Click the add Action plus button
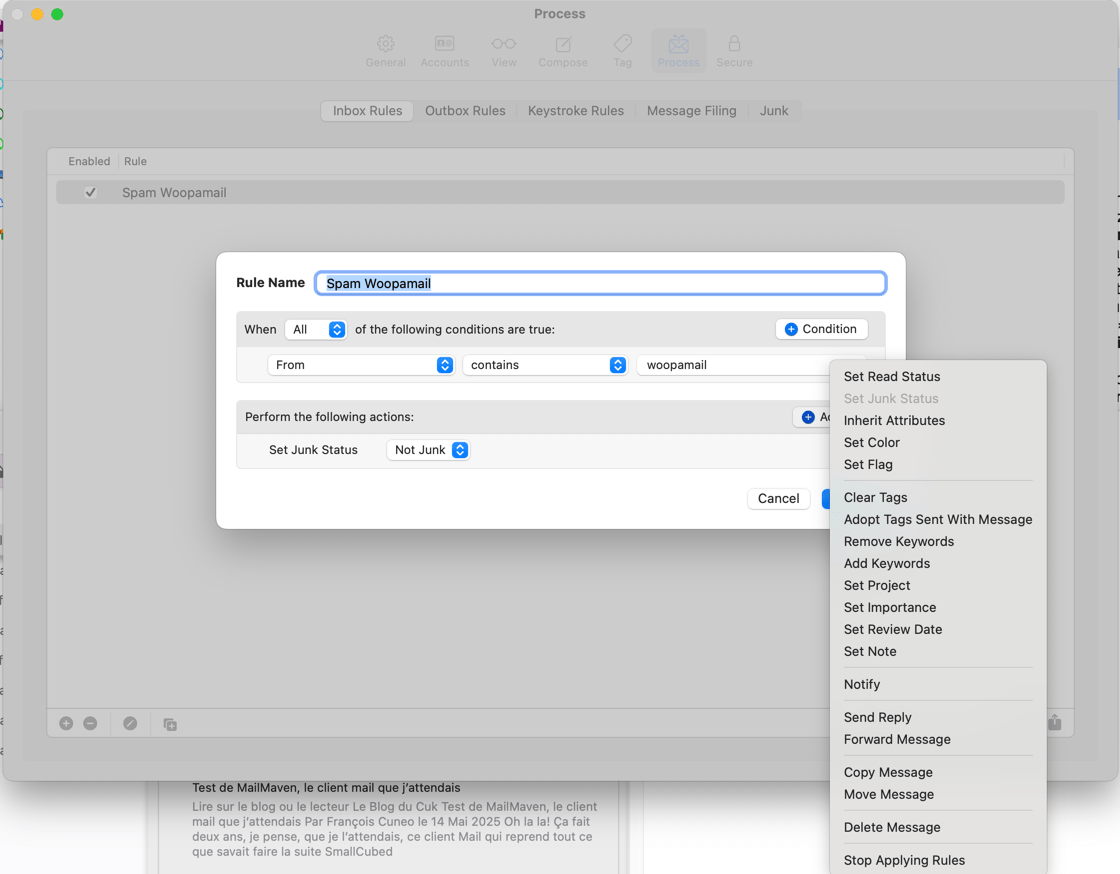The width and height of the screenshot is (1120, 874). coord(813,417)
